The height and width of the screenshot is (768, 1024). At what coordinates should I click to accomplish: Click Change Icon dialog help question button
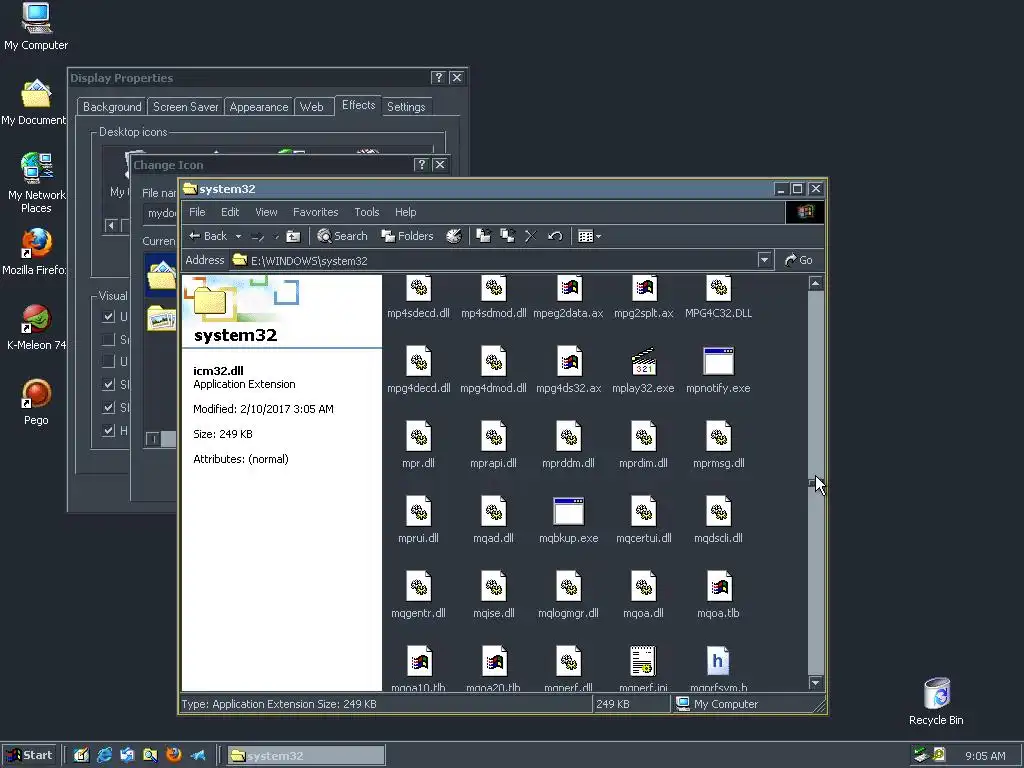[x=421, y=165]
